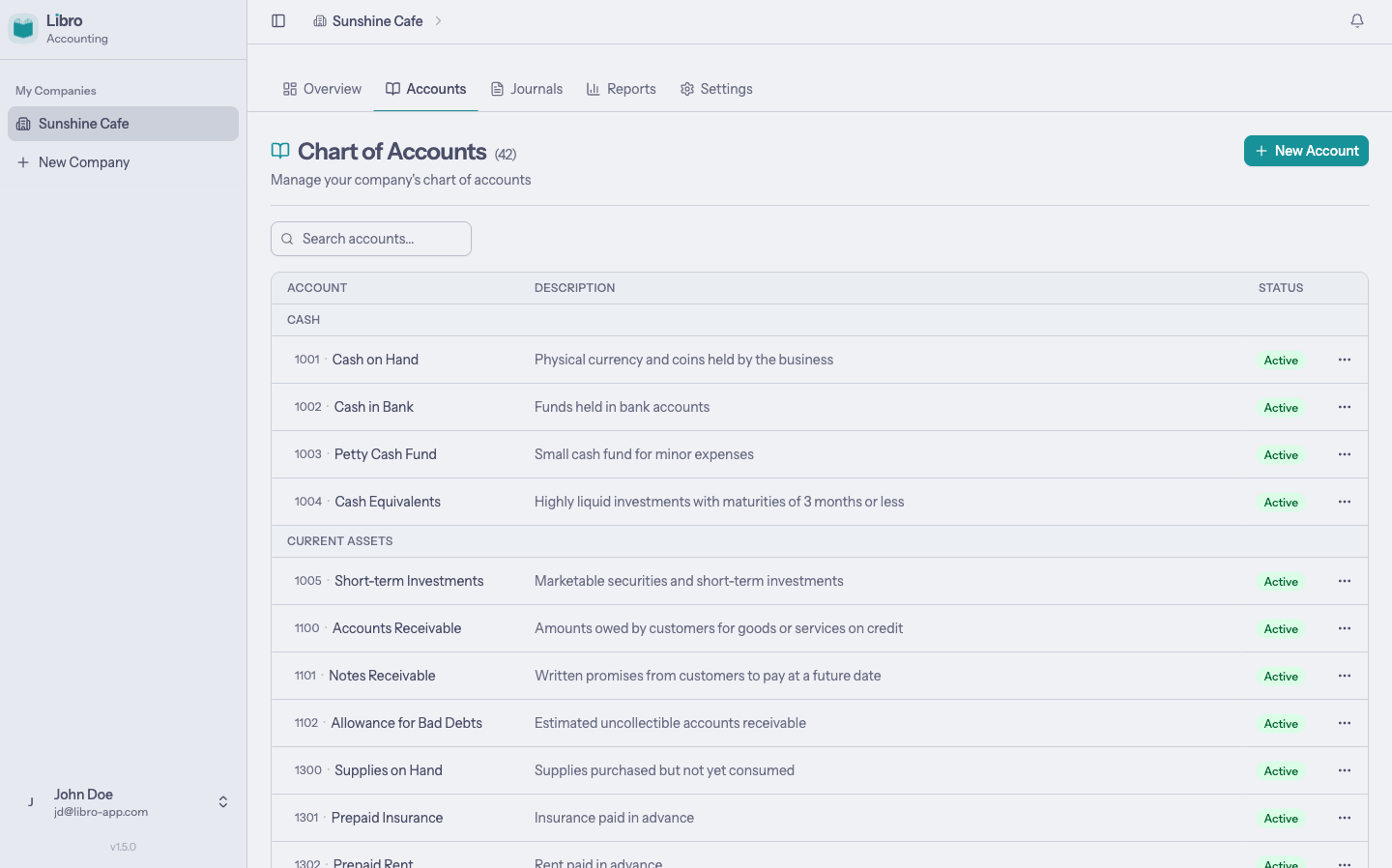The height and width of the screenshot is (868, 1392).
Task: Expand the John Doe account switcher
Action: click(222, 801)
